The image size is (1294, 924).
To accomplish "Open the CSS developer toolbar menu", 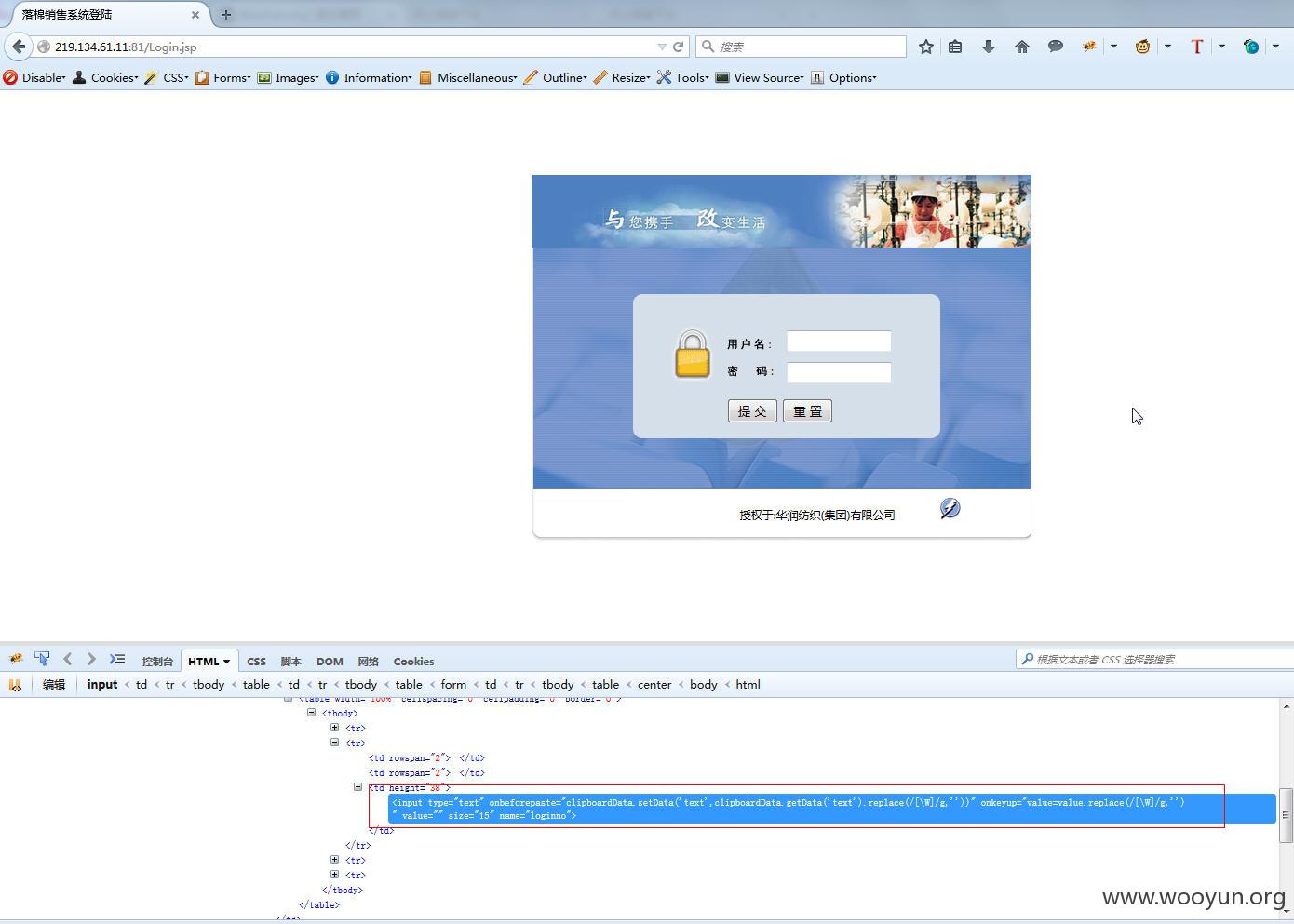I will [x=167, y=78].
